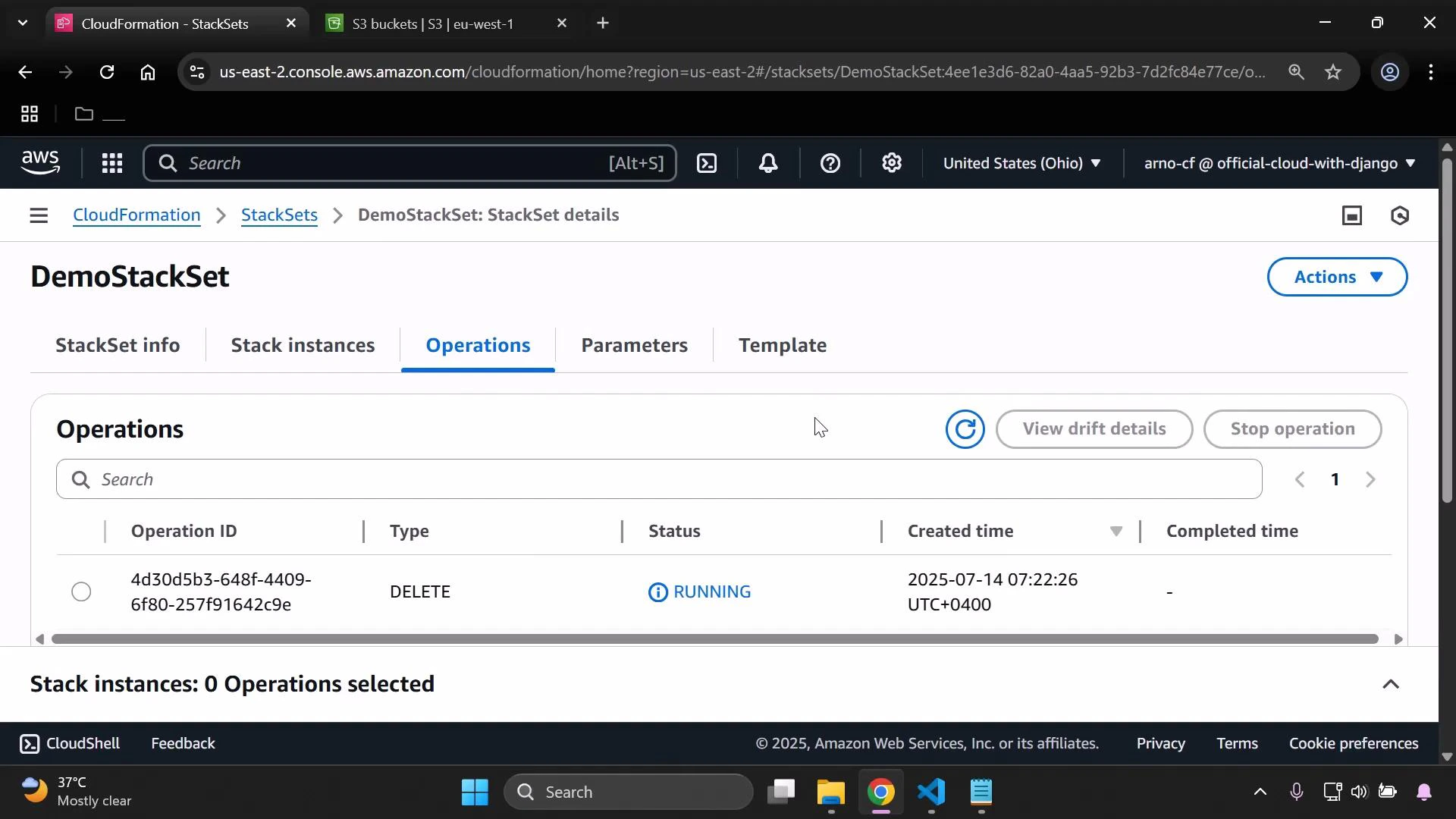
Task: Switch to the Parameters tab
Action: click(x=634, y=345)
